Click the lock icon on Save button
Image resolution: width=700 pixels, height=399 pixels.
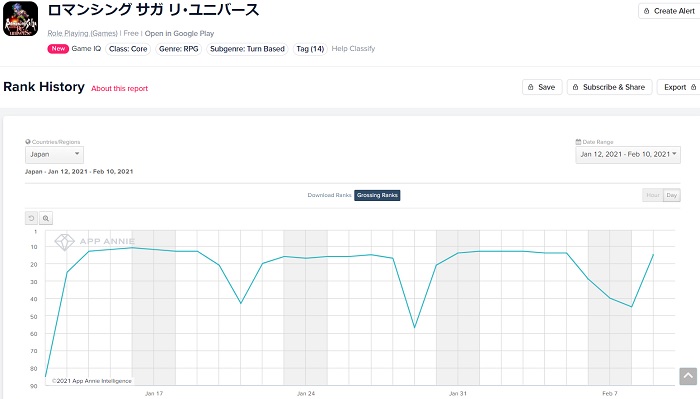530,87
